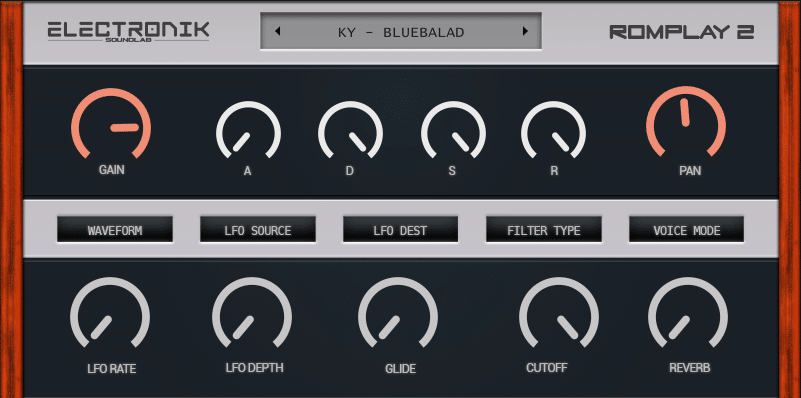Click the Electronik Soundlab logo
Screen dimensions: 801x398
point(128,32)
